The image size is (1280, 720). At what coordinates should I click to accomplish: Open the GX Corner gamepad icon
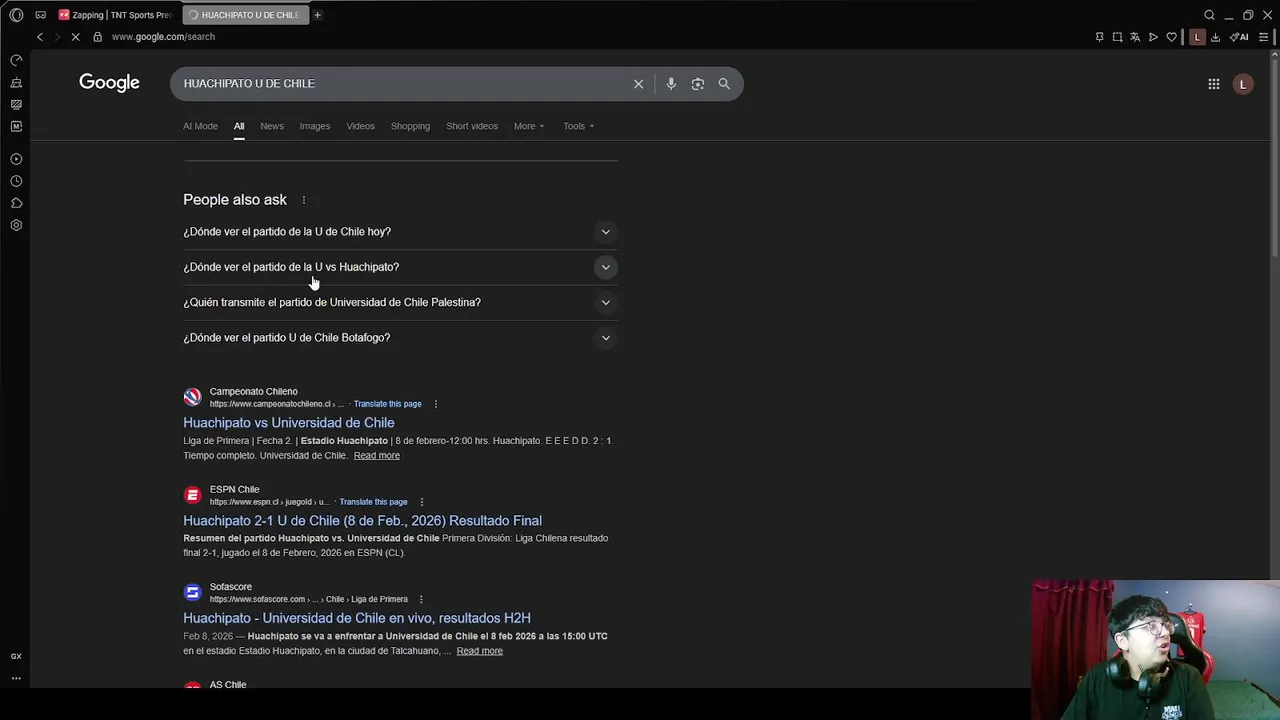[x=40, y=15]
